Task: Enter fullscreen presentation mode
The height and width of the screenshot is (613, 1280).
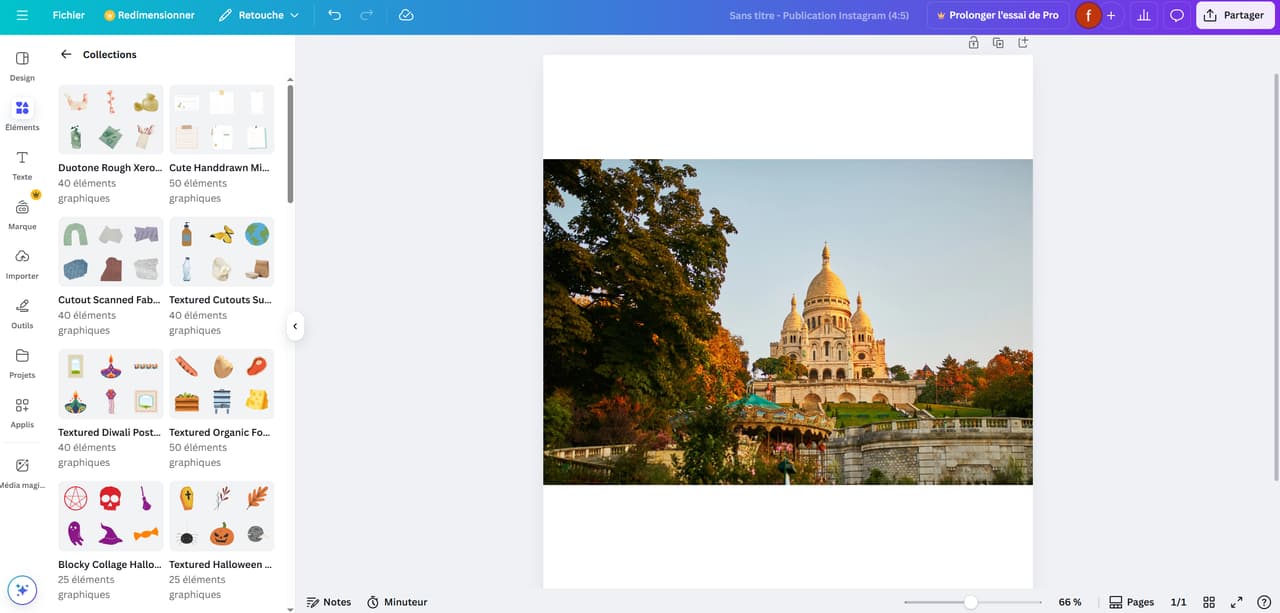Action: [1237, 602]
